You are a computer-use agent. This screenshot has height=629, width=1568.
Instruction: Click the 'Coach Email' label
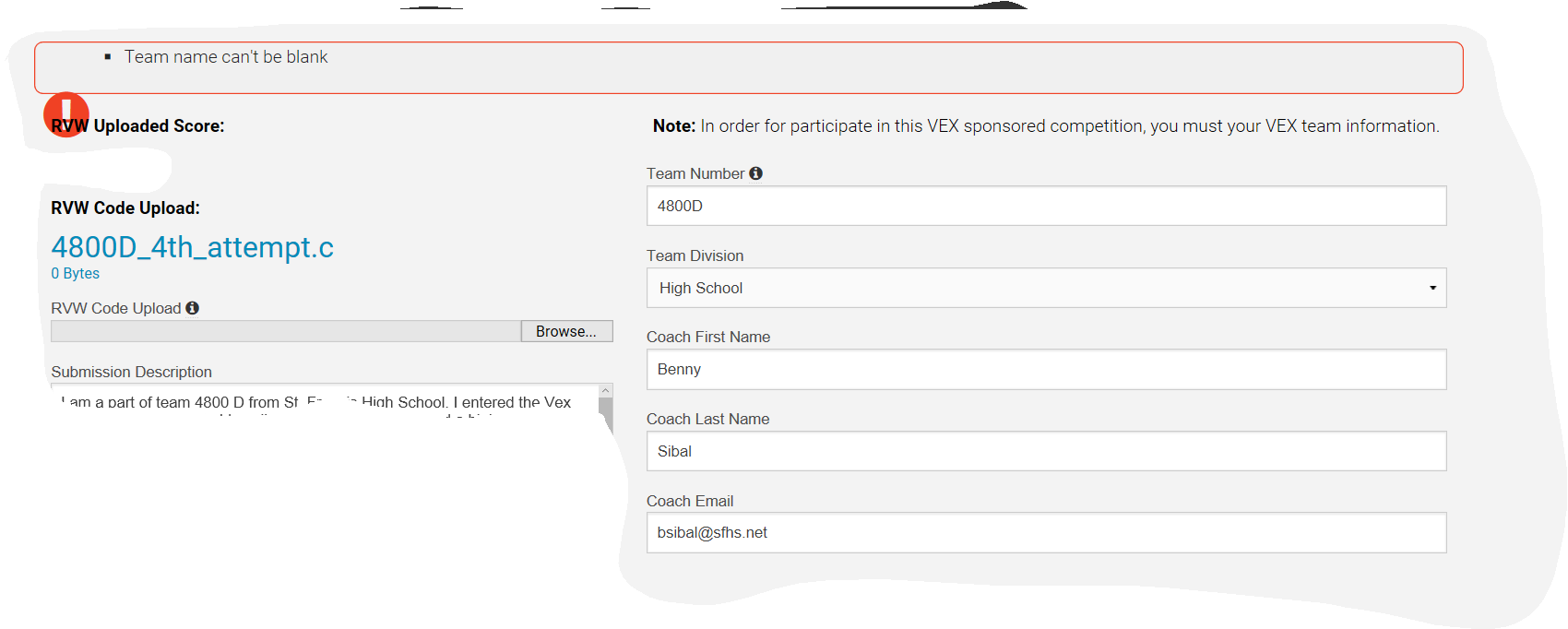tap(690, 501)
